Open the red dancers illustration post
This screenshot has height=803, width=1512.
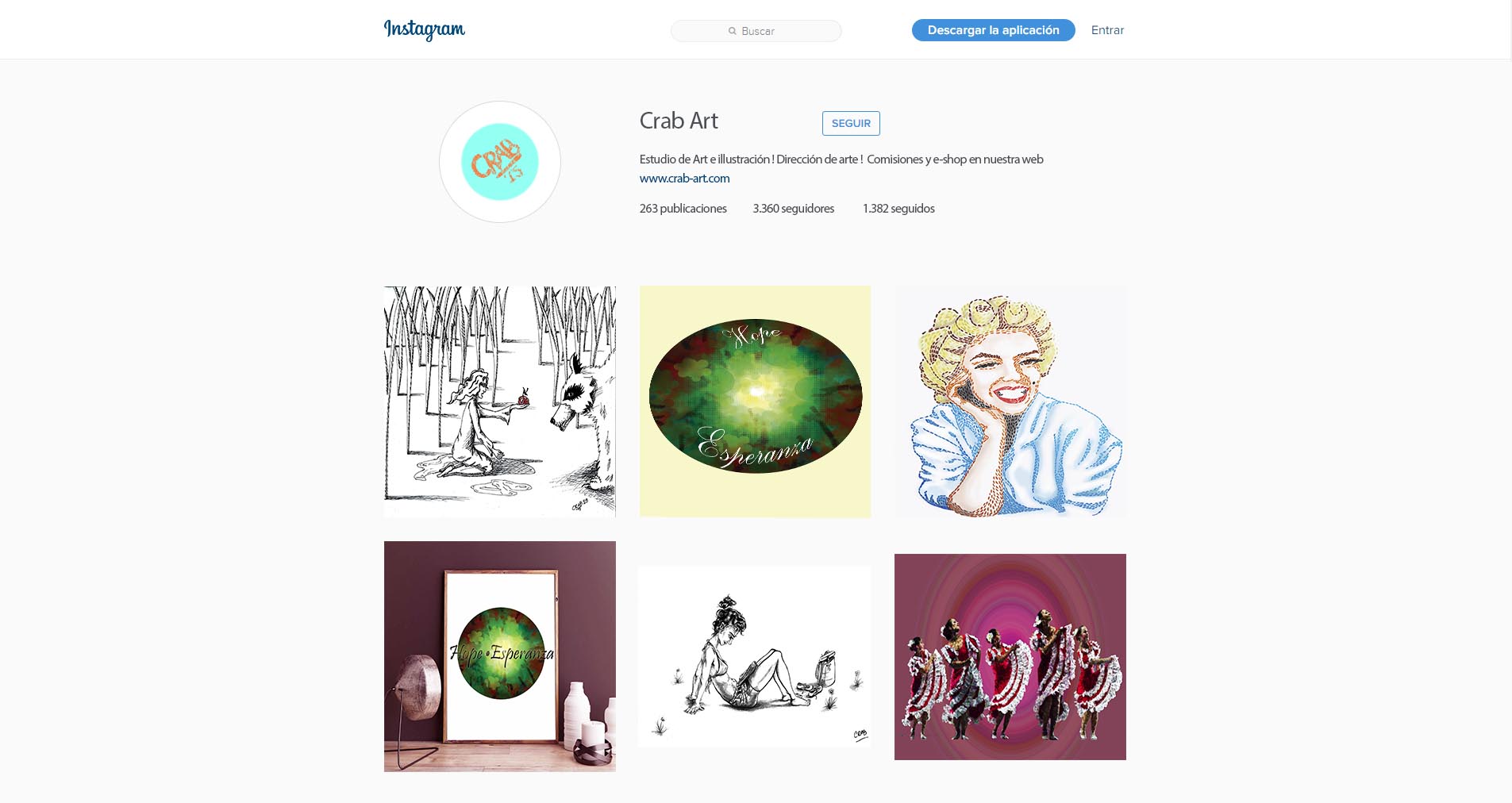point(1010,657)
